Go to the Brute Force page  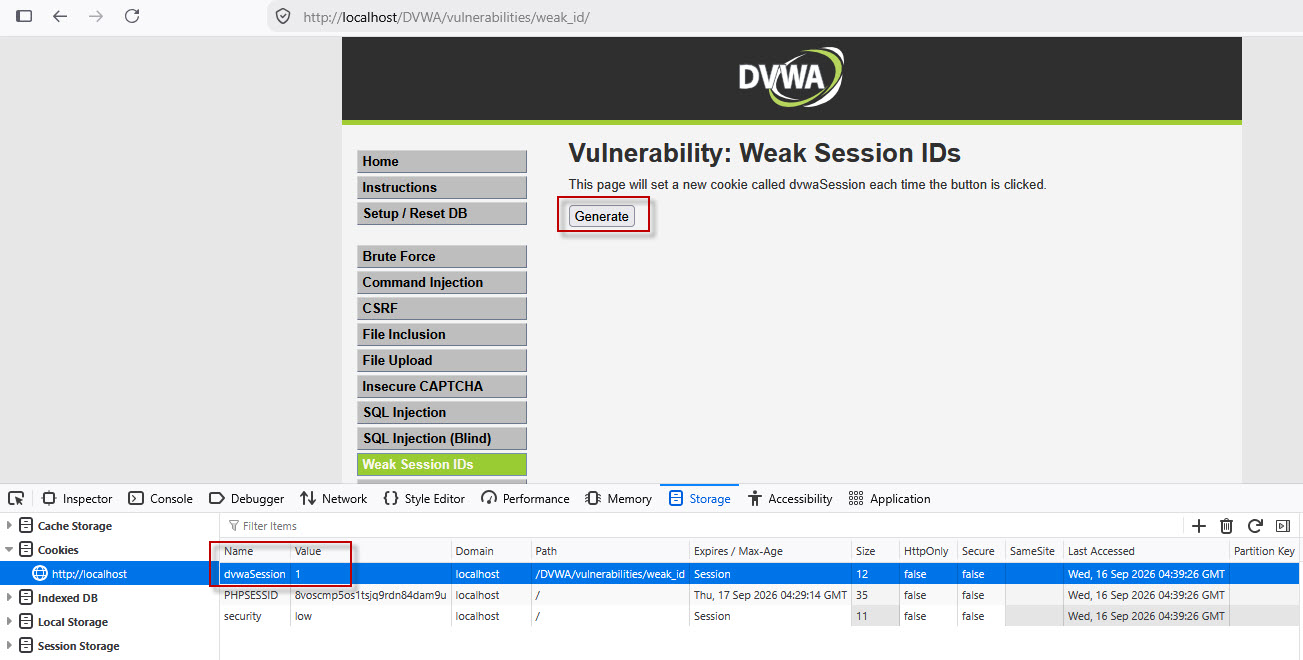(441, 256)
